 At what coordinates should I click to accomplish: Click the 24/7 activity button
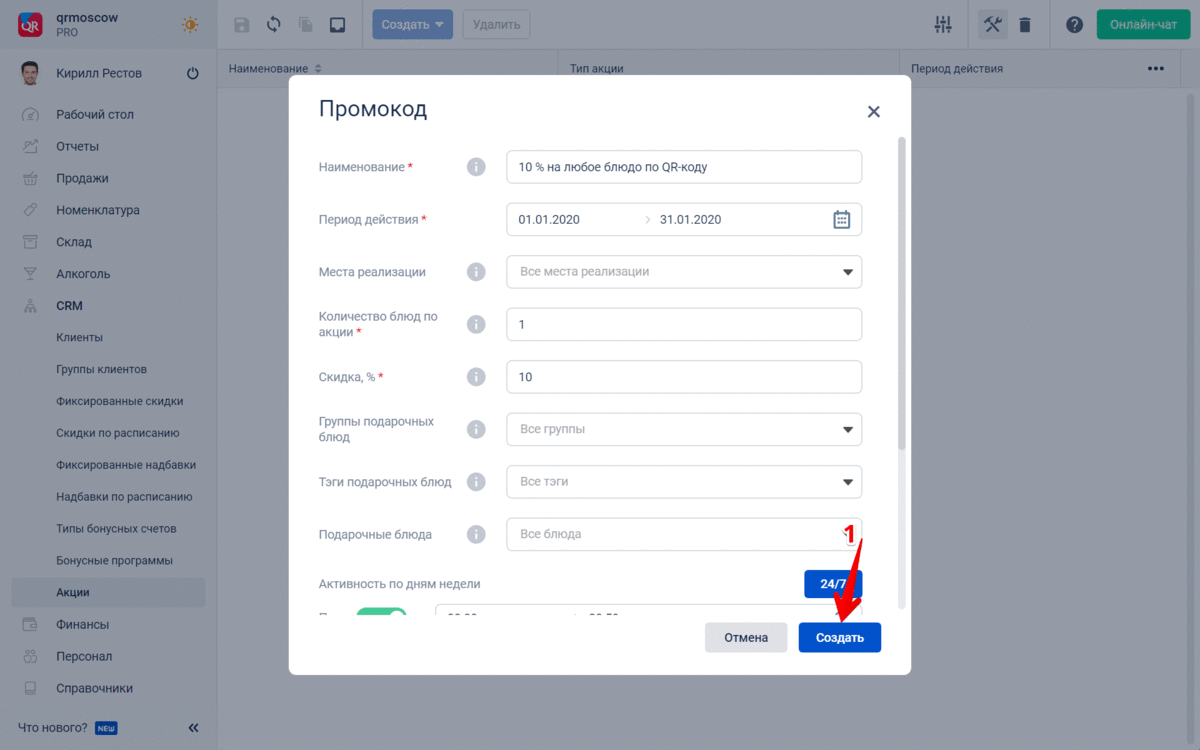[x=833, y=584]
